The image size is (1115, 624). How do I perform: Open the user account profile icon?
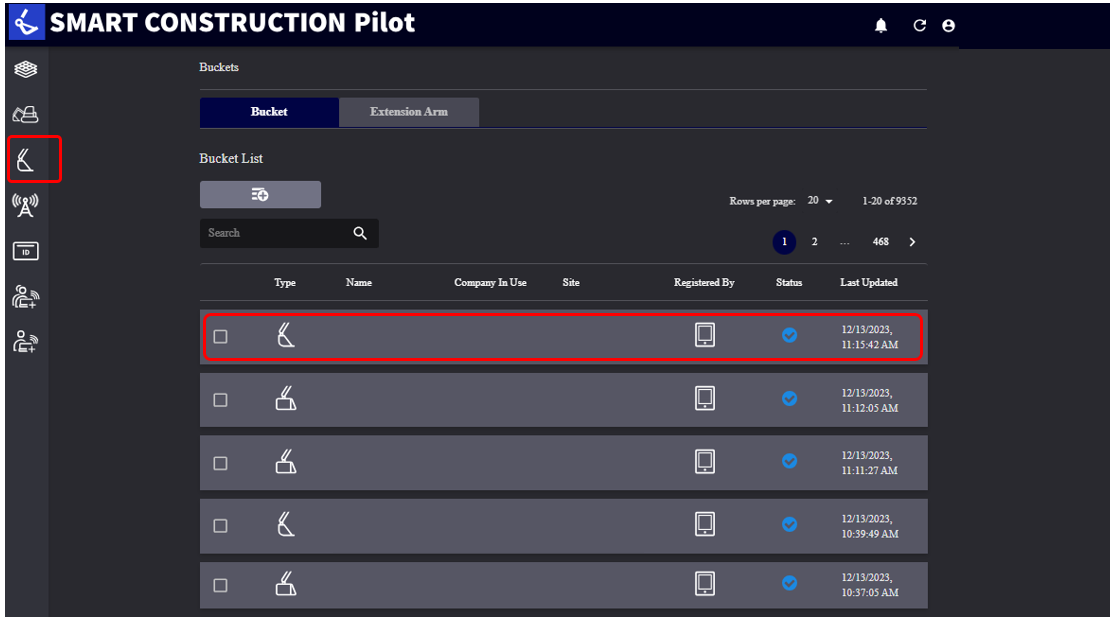click(x=948, y=26)
